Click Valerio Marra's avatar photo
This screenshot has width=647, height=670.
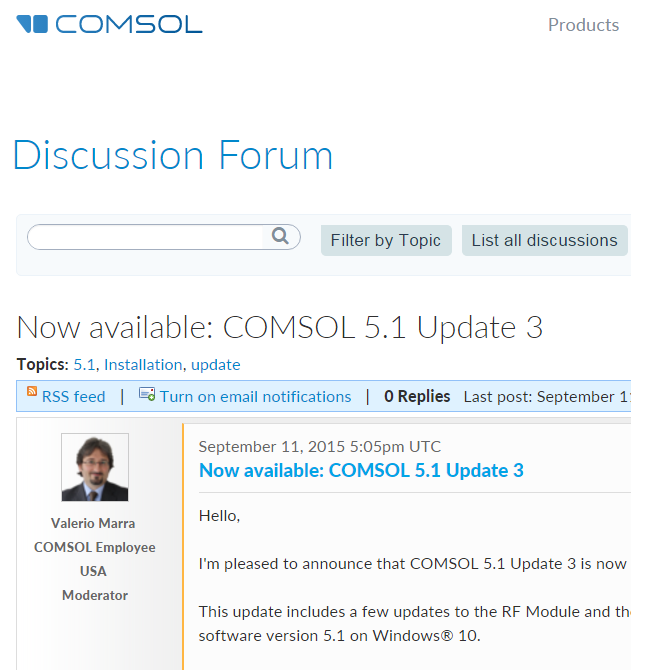coord(95,467)
